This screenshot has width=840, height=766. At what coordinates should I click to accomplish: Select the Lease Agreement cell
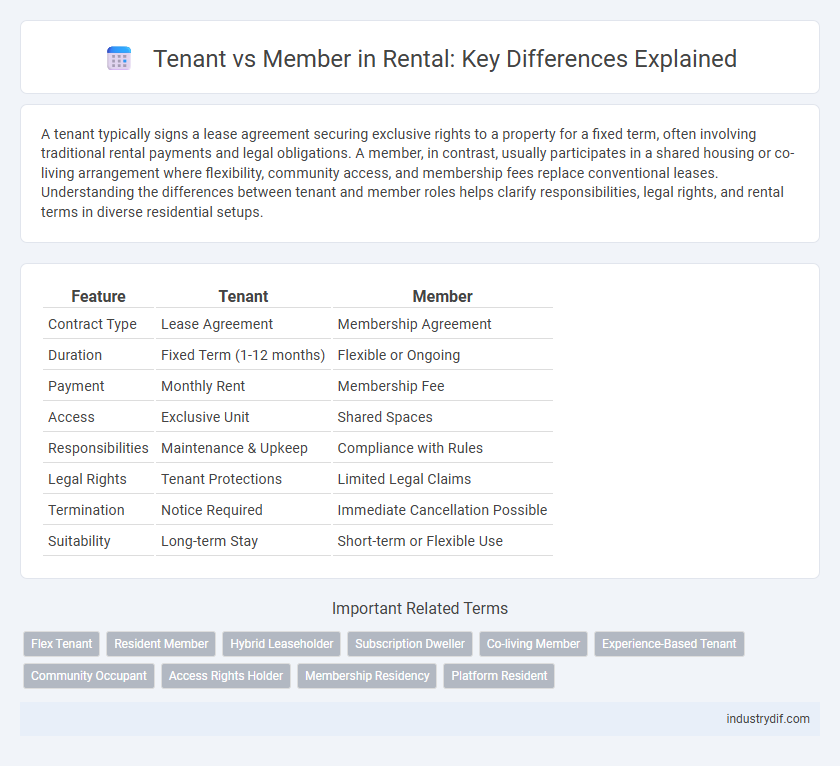tap(217, 324)
